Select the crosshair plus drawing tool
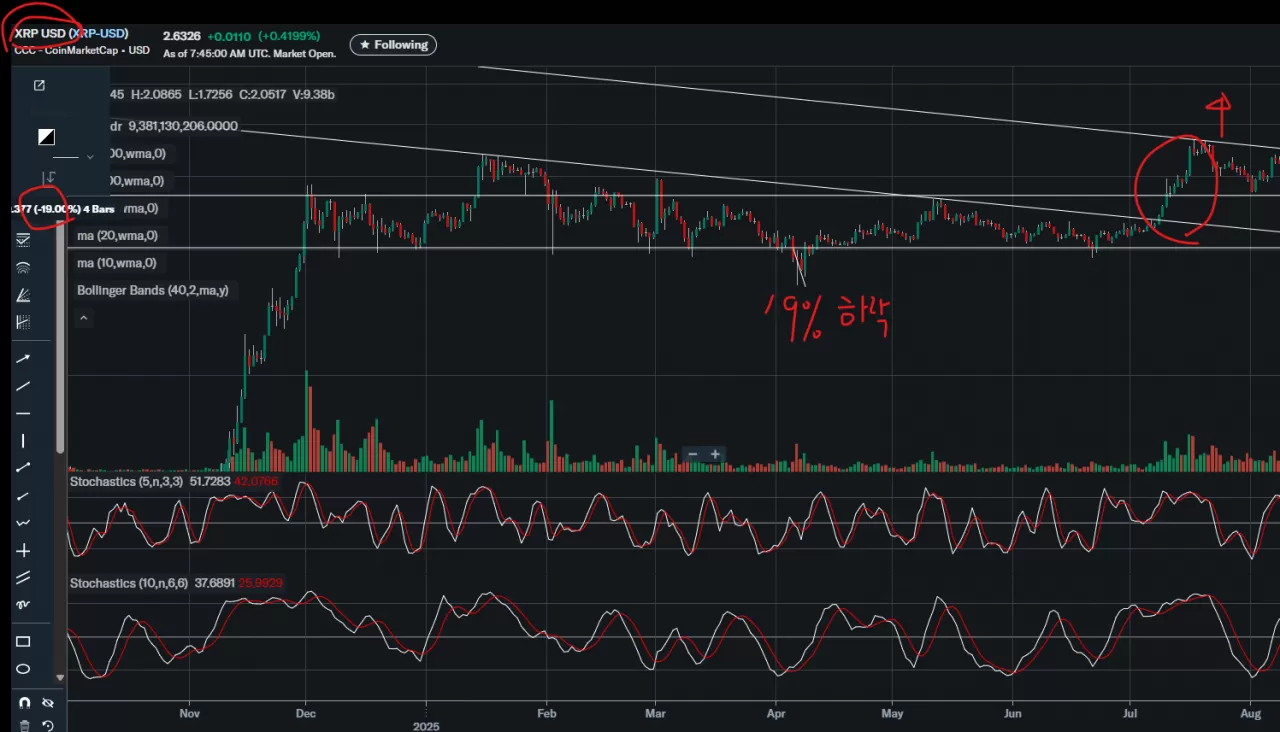The image size is (1280, 732). tap(23, 550)
